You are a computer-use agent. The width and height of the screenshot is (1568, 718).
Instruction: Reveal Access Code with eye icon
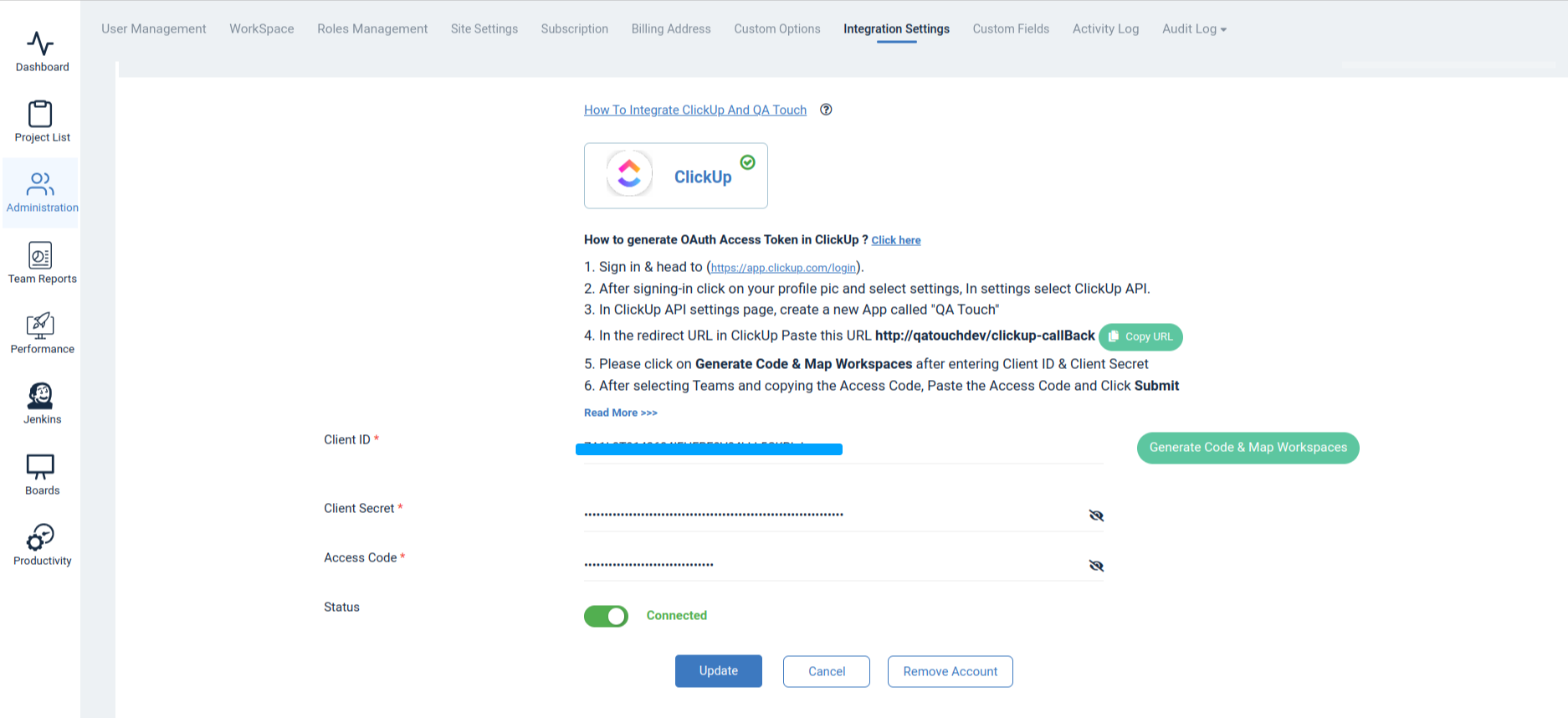(1096, 566)
